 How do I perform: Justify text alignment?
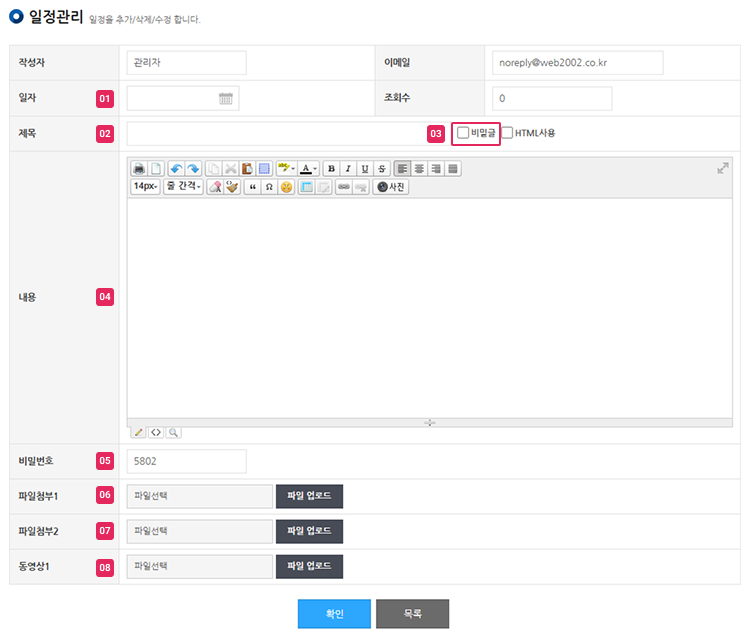pyautogui.click(x=452, y=169)
